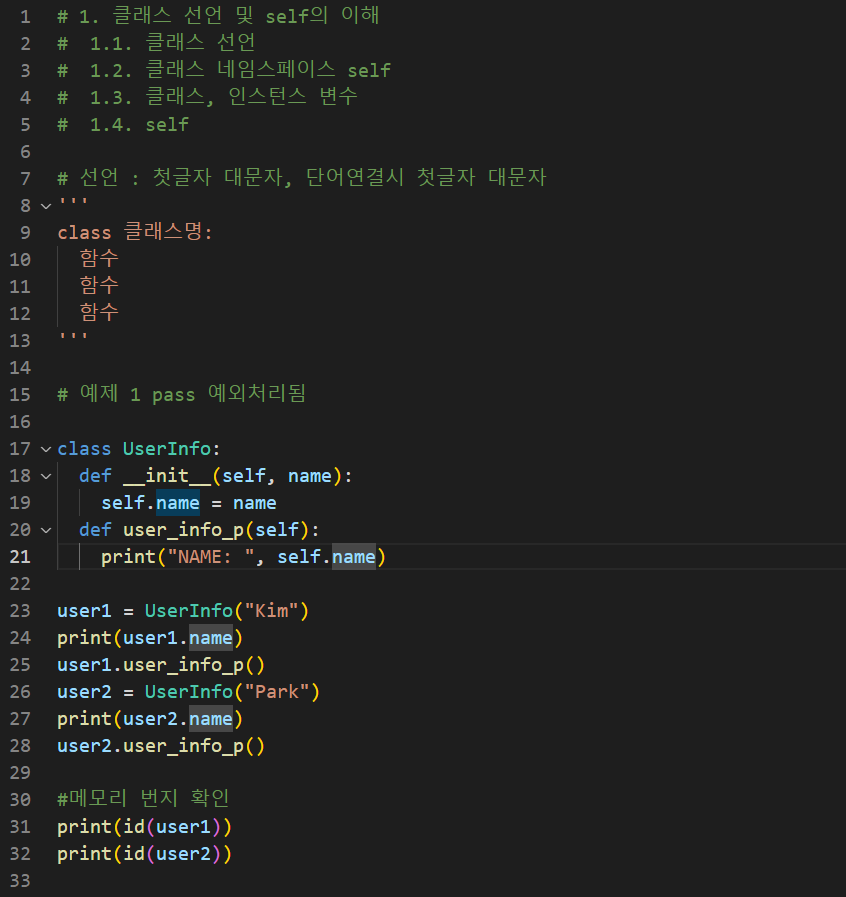Click line number 33 in gutter
This screenshot has height=897, width=846.
[20, 881]
